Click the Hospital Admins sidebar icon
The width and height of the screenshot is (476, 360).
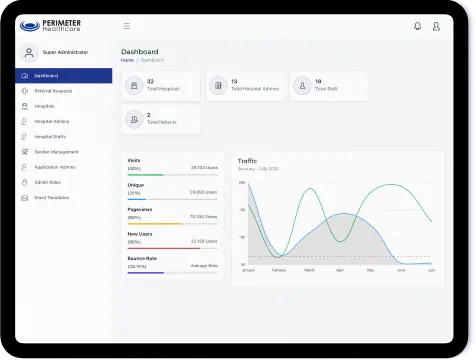24,122
